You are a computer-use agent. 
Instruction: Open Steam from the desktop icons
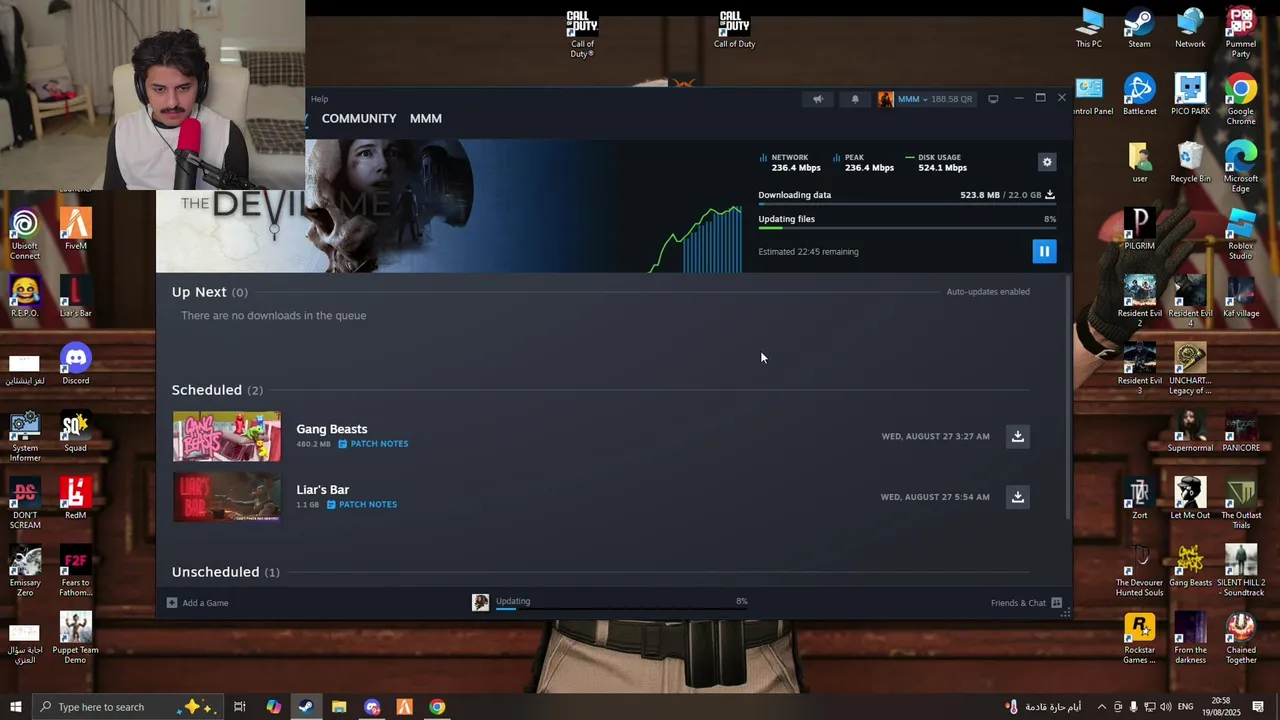coord(1139,29)
